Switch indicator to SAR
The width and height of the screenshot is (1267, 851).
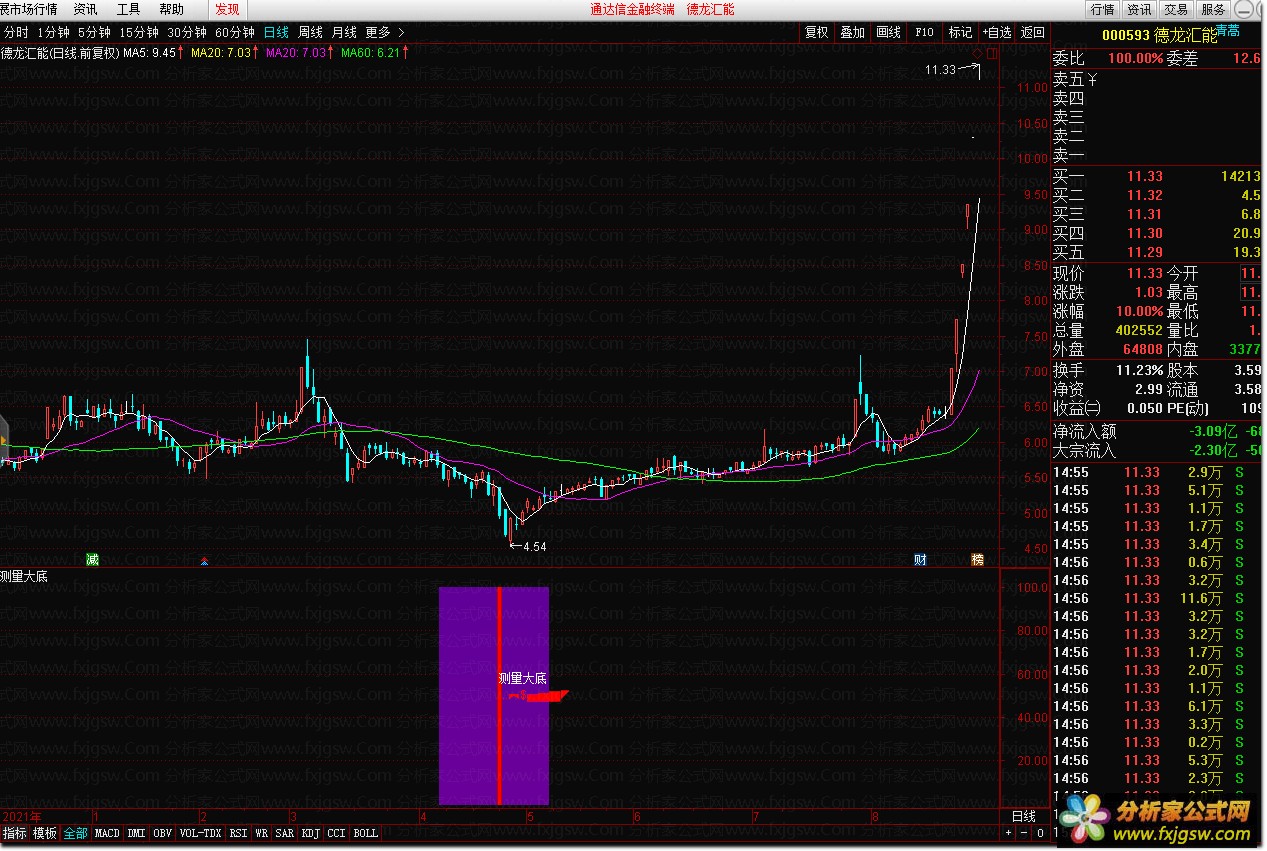[x=284, y=833]
